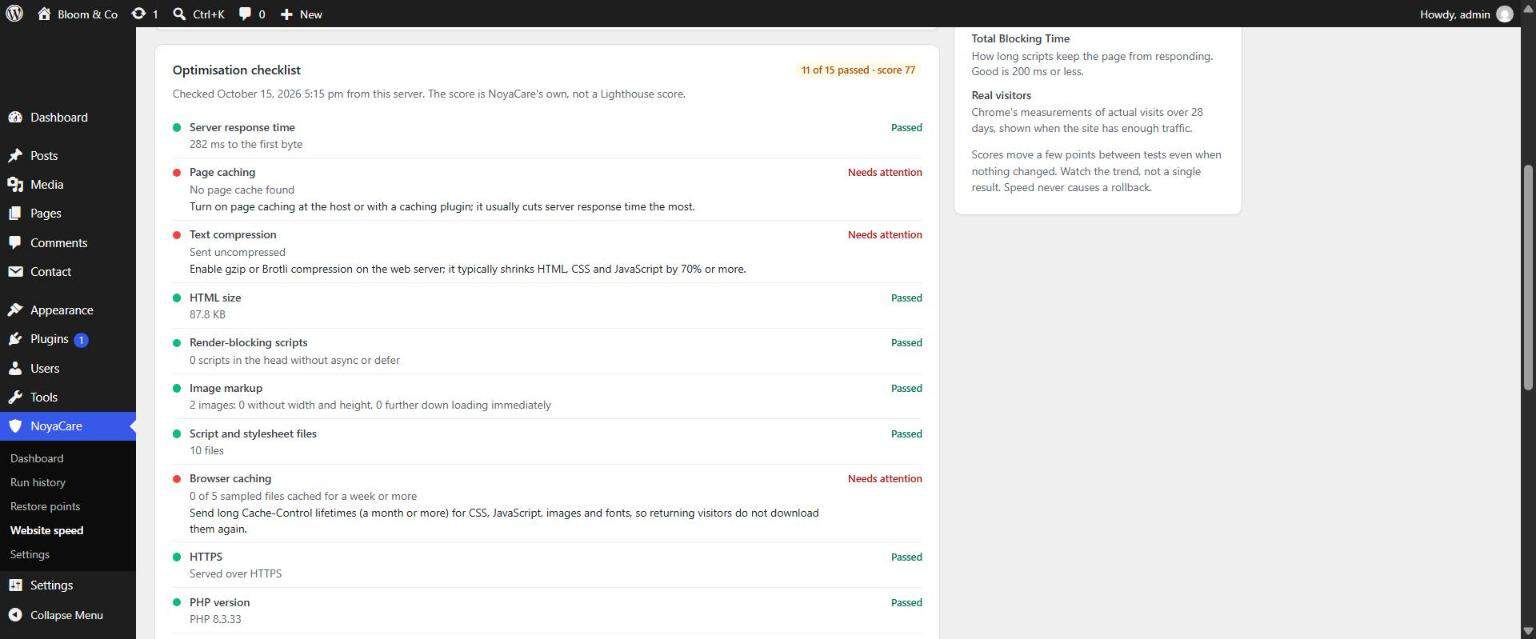Click the NoyaCare shield icon
Image resolution: width=1536 pixels, height=639 pixels.
[15, 426]
